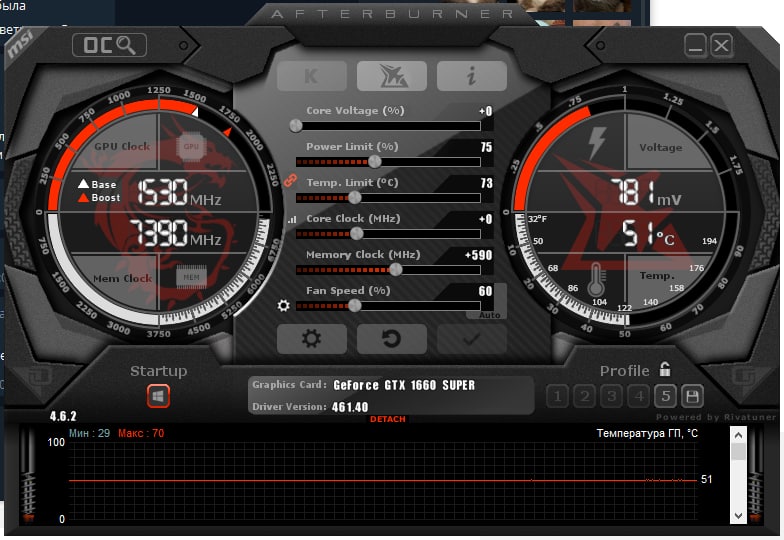Click the lightning bolt voltage icon
784x540 pixels.
pos(596,142)
